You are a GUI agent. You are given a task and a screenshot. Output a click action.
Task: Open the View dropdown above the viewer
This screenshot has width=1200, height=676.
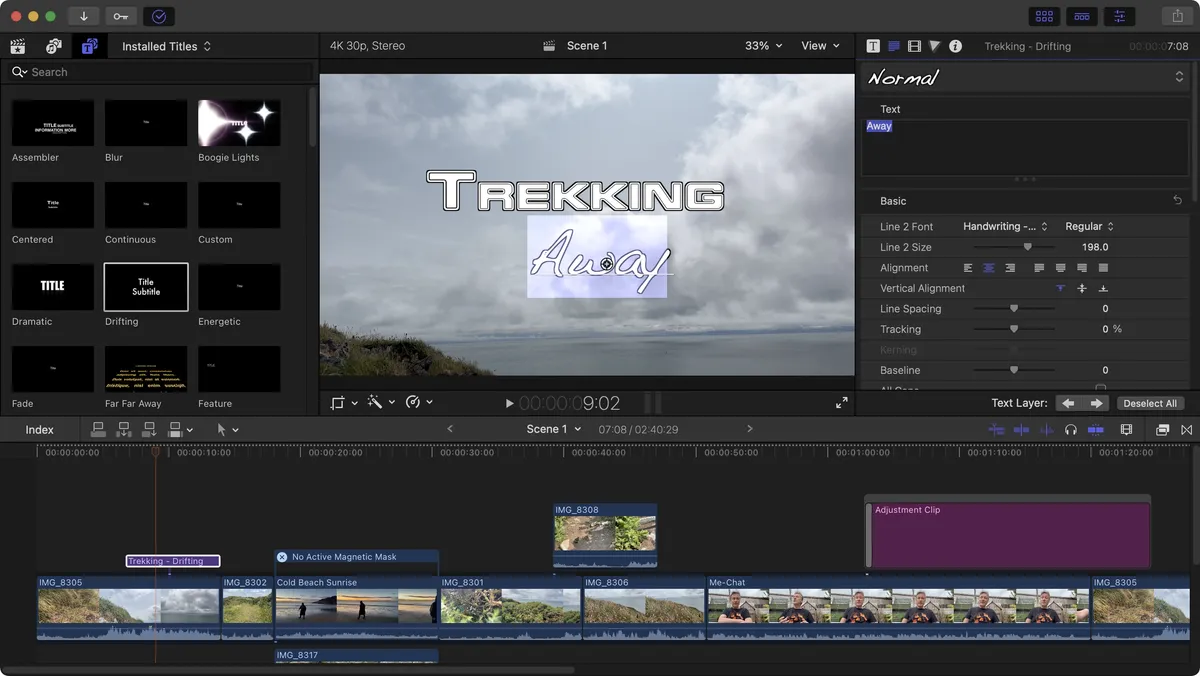820,45
